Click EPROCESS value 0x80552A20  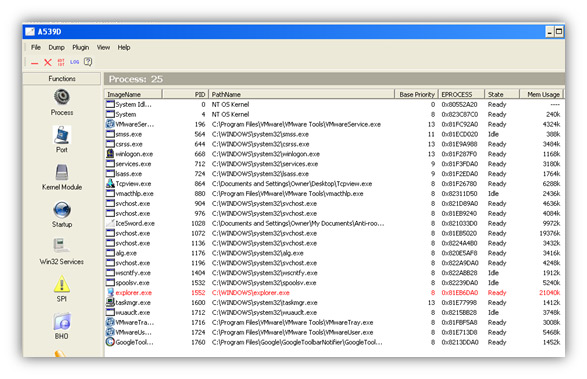[x=459, y=104]
